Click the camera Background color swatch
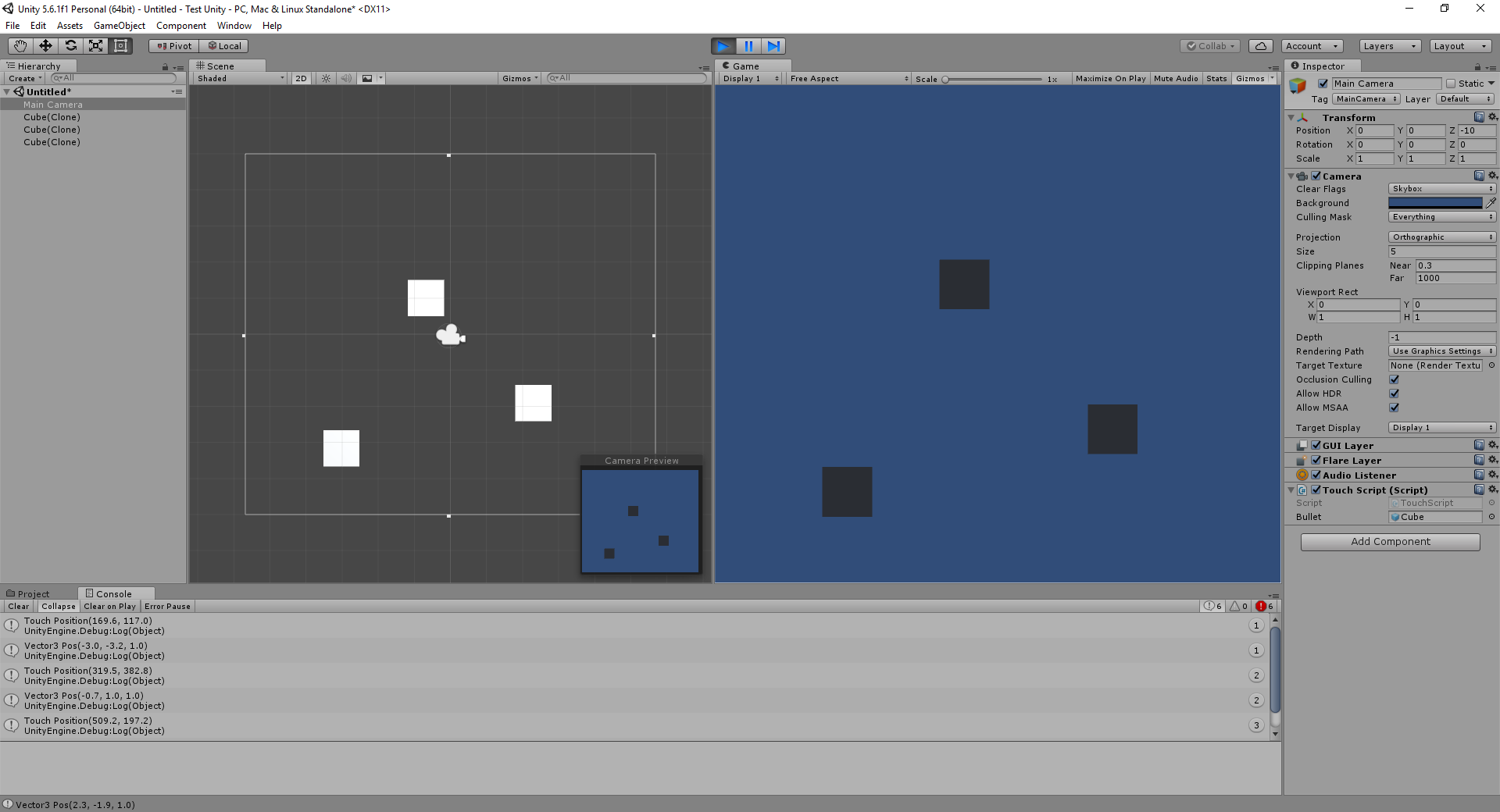This screenshot has width=1500, height=812. point(1434,203)
